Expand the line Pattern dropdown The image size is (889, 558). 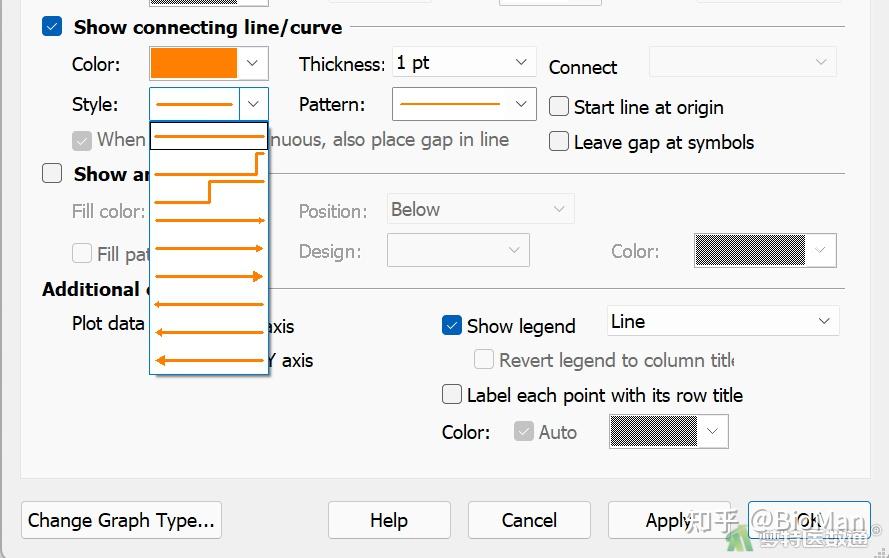(x=464, y=103)
